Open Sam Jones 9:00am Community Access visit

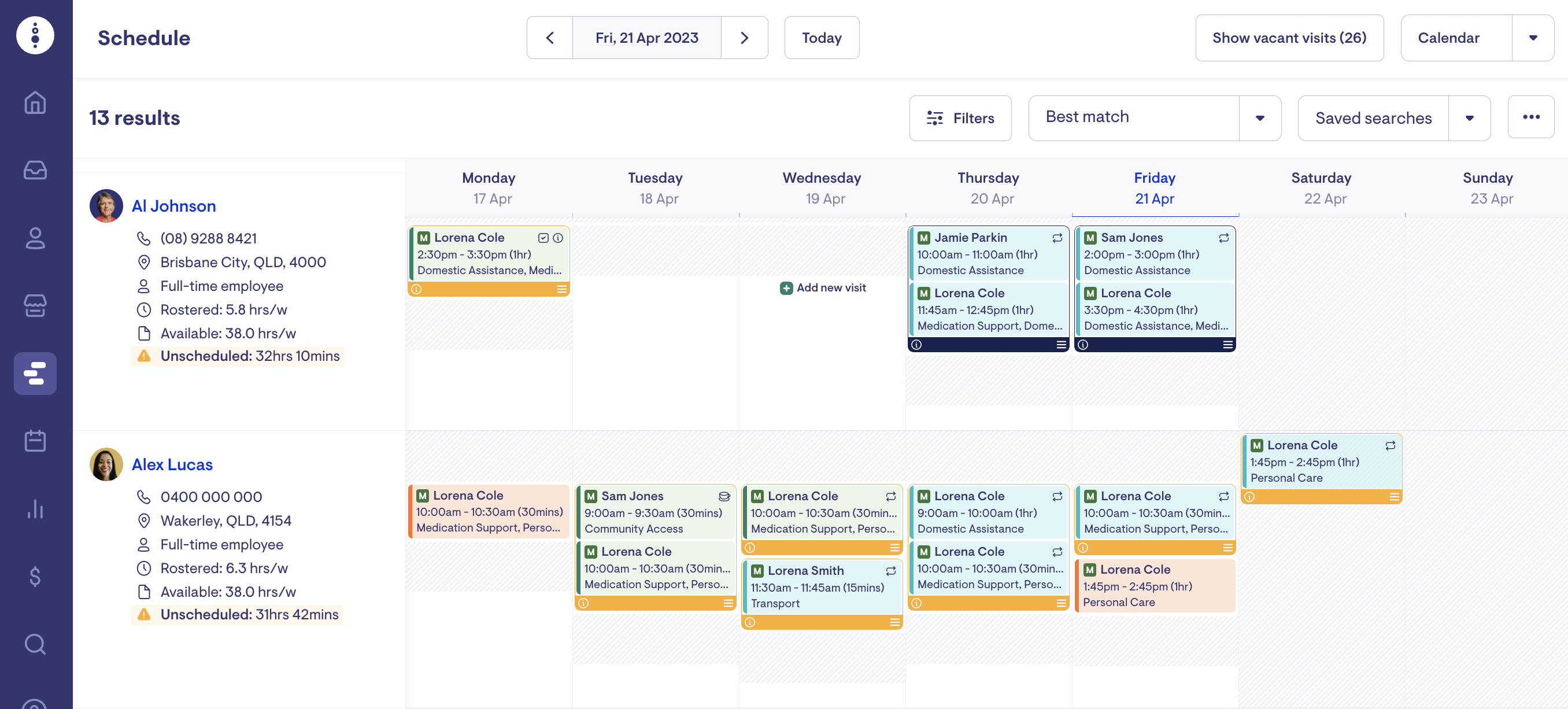[656, 512]
